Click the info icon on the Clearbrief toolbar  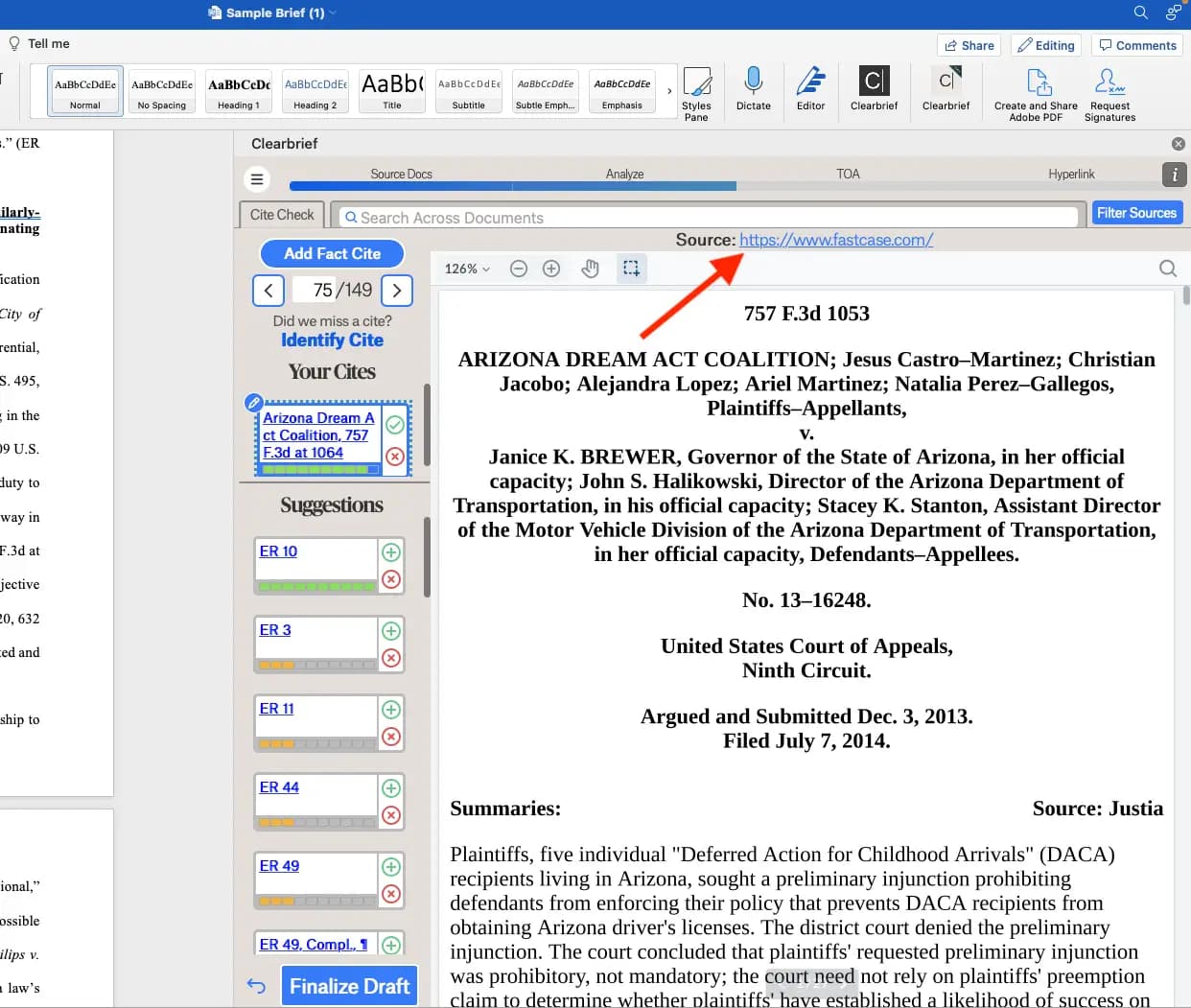tap(1174, 176)
